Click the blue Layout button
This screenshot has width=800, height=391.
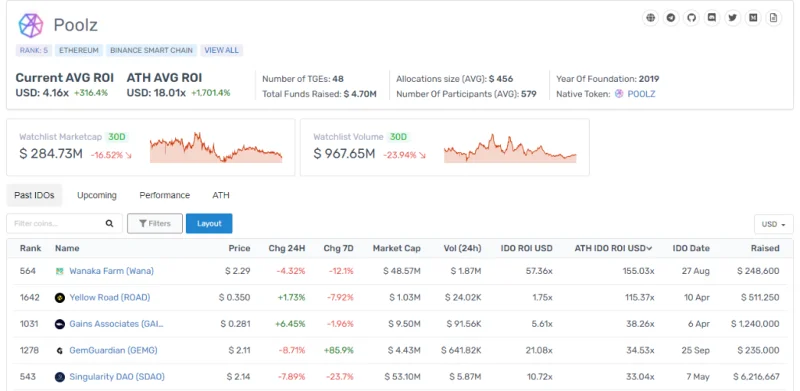(209, 224)
